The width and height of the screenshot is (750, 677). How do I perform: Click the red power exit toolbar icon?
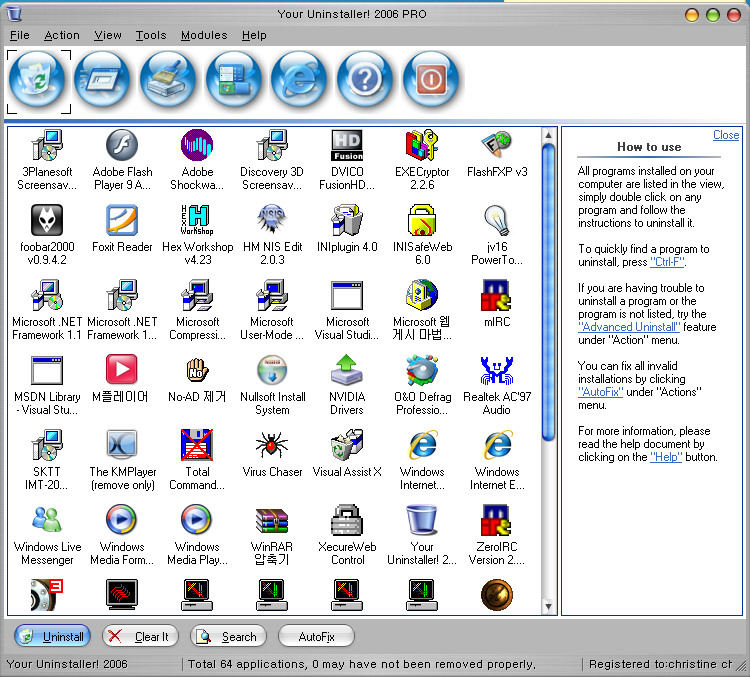click(431, 79)
